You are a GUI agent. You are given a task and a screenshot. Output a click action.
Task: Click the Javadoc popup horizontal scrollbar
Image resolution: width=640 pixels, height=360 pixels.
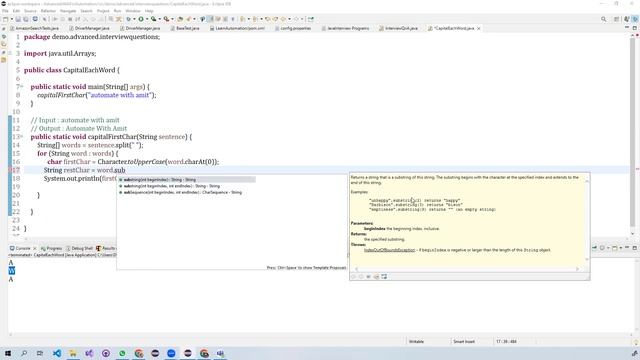point(467,269)
